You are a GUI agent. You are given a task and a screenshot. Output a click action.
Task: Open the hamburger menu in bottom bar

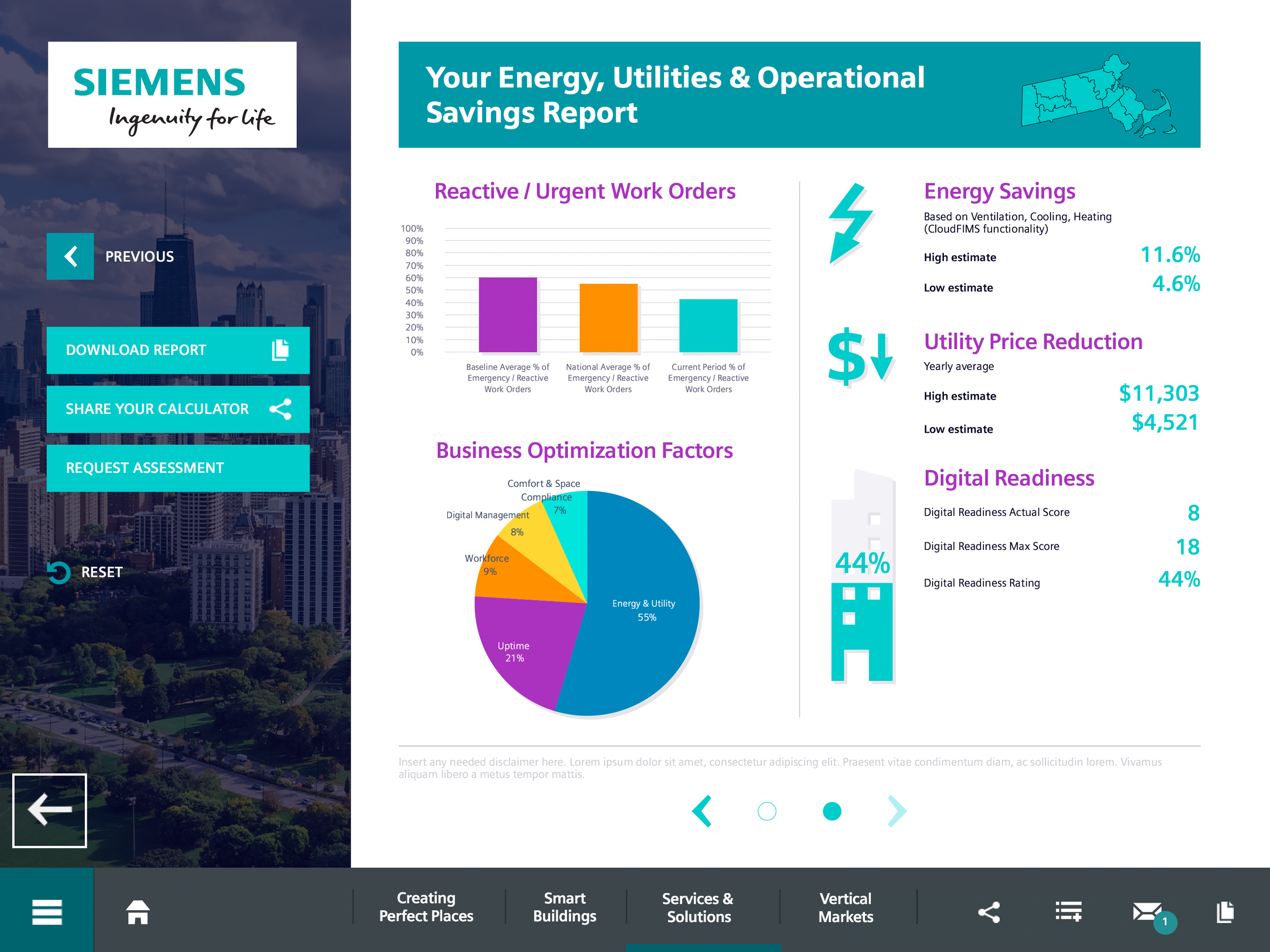pyautogui.click(x=47, y=911)
